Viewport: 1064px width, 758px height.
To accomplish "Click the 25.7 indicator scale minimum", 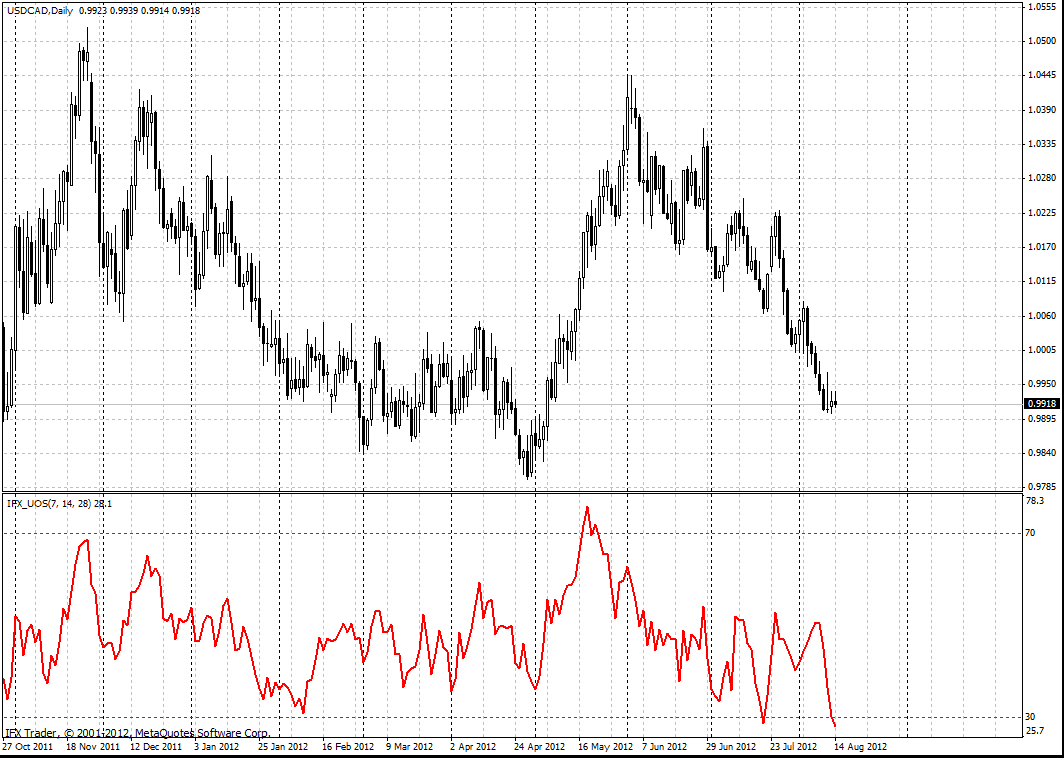I will tap(1034, 732).
